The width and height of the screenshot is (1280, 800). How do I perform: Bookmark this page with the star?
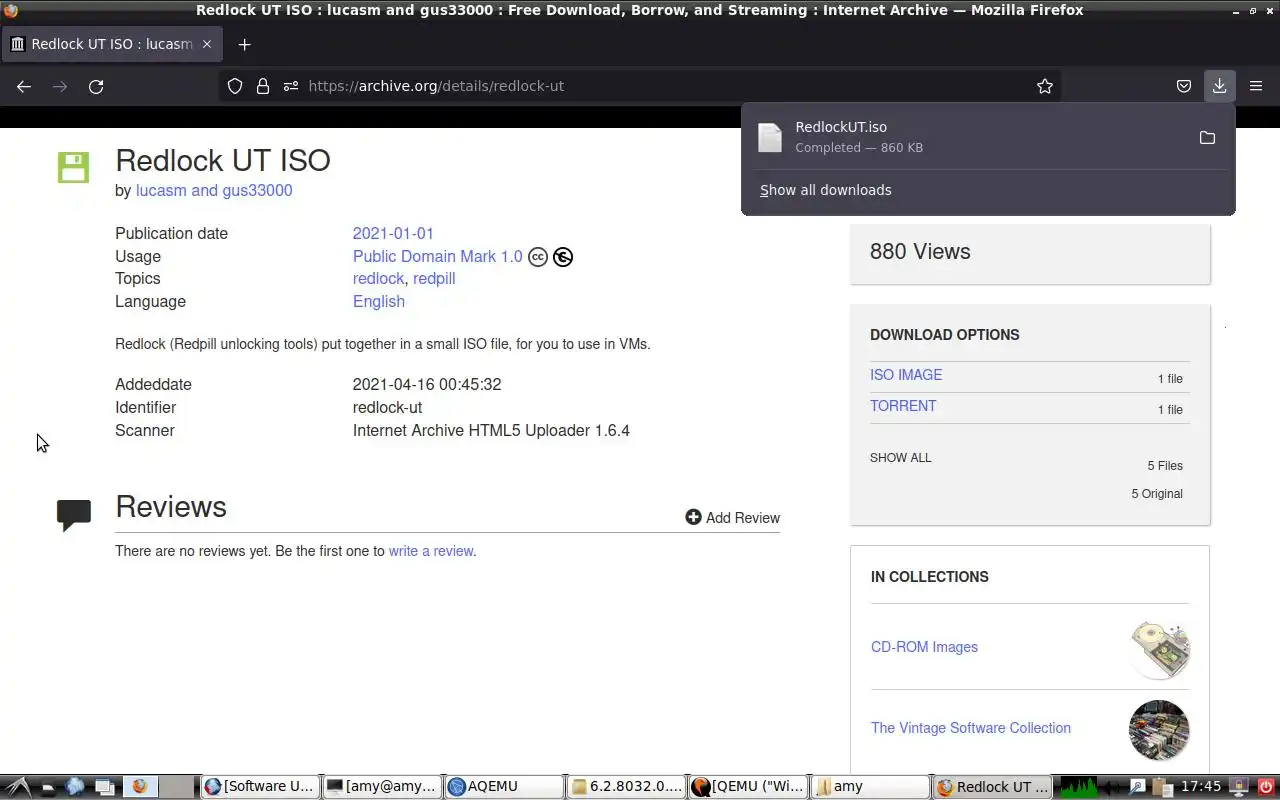click(x=1045, y=86)
